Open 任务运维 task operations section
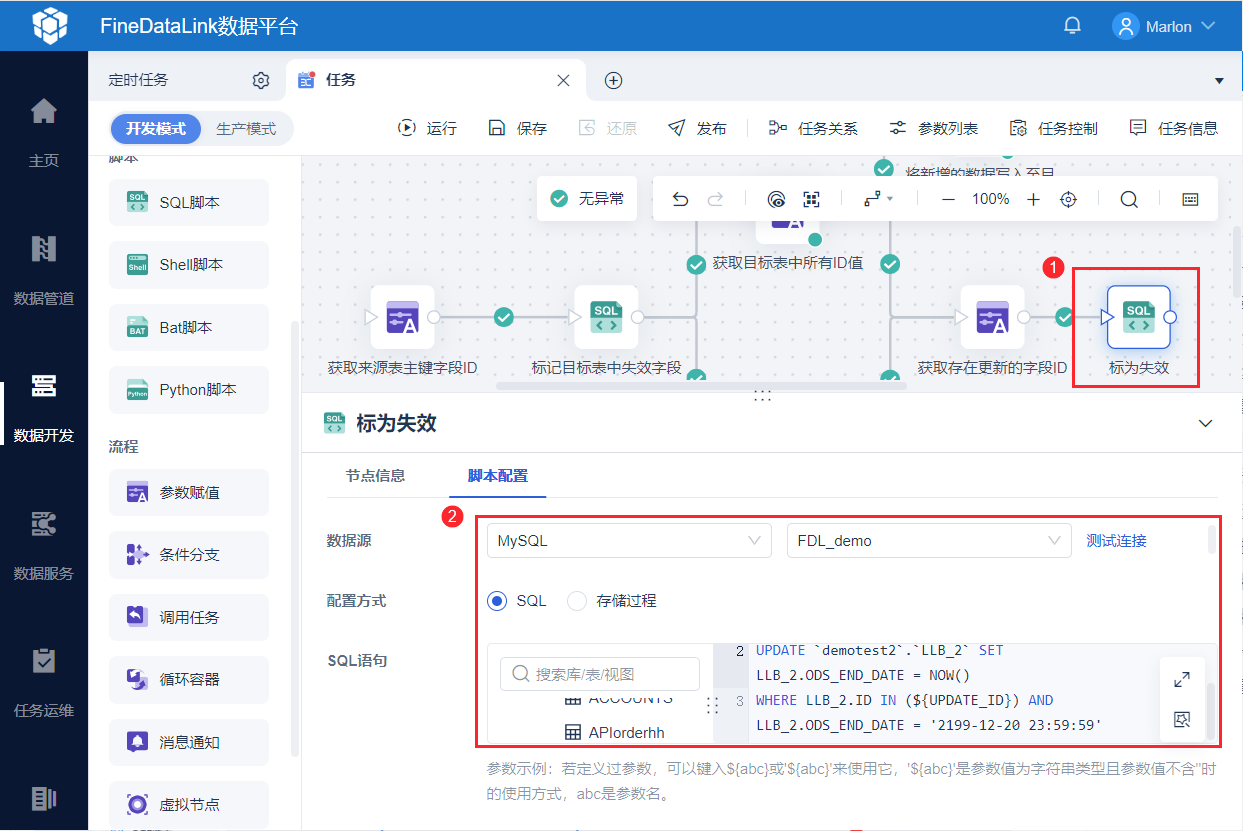1243x831 pixels. 43,681
